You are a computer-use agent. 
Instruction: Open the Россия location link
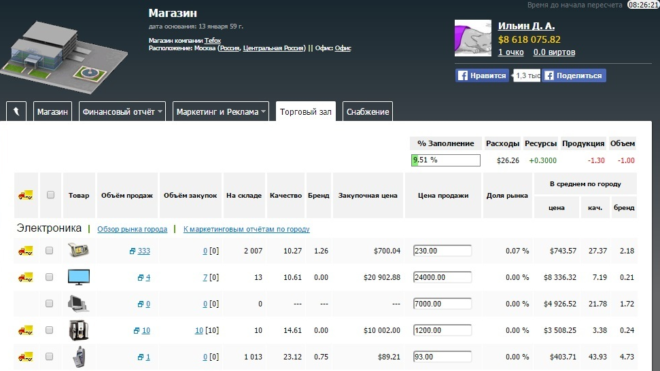229,48
